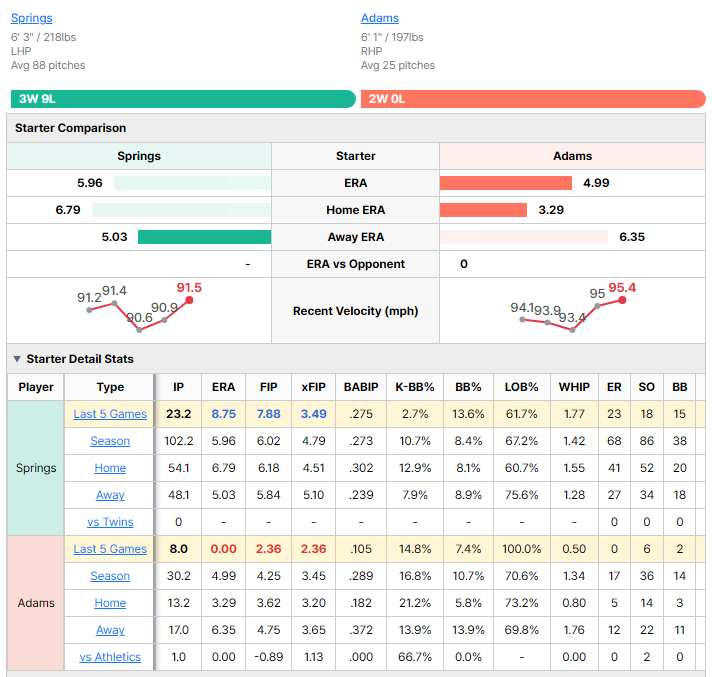Collapse the Starter Detail Stats section
Image resolution: width=712 pixels, height=677 pixels.
click(17, 359)
